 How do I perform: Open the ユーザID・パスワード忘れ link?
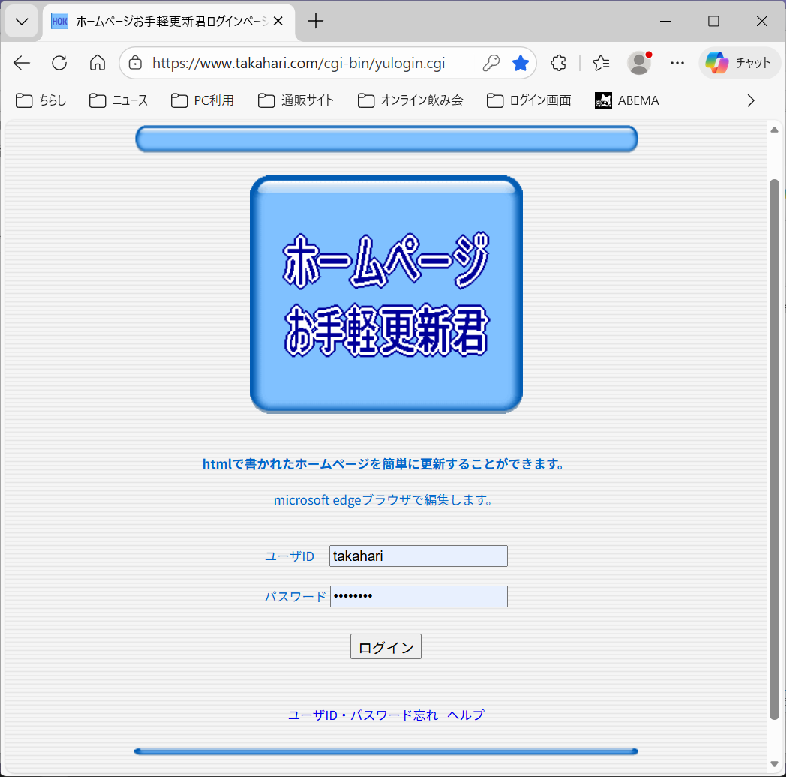[363, 715]
